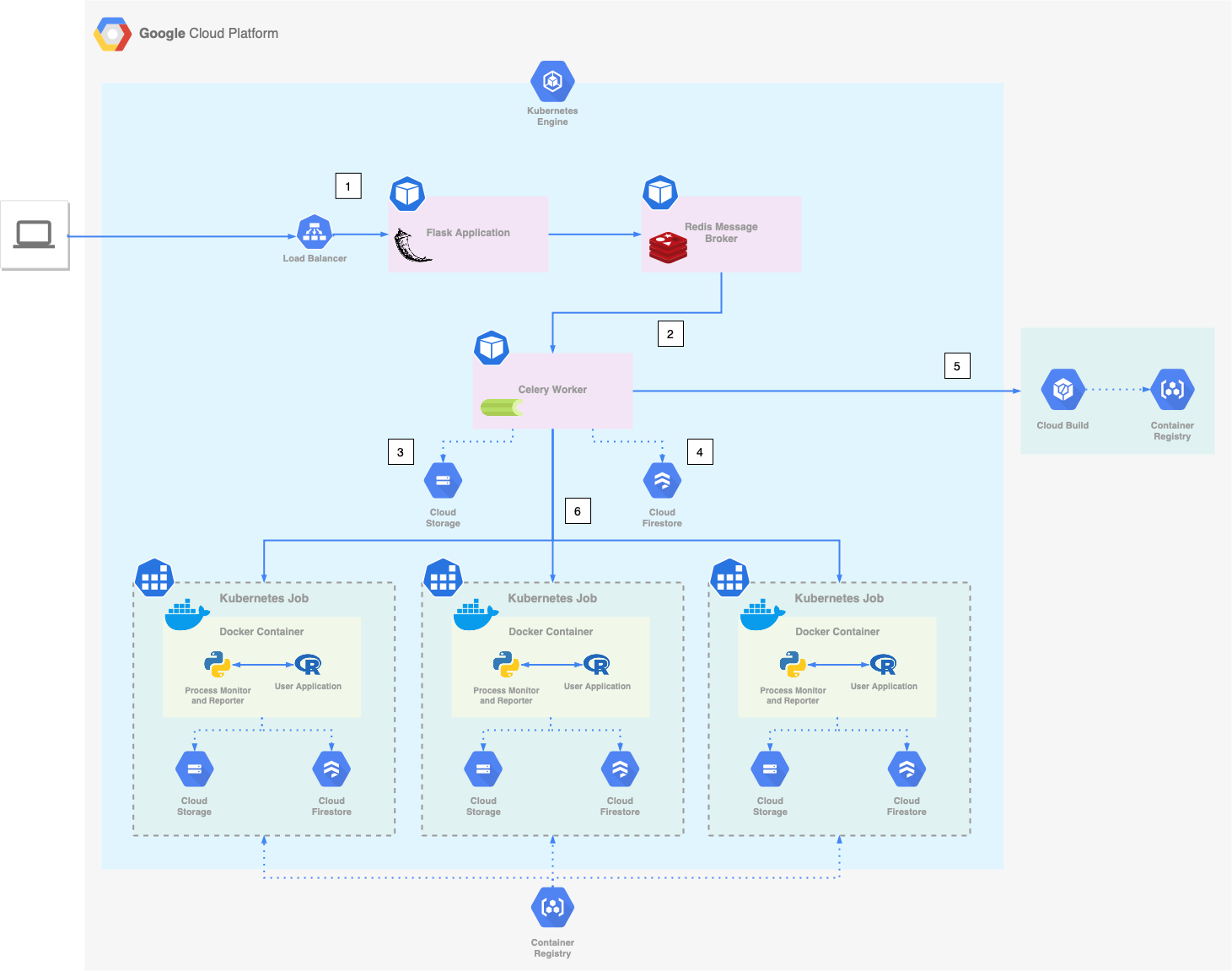Select the "Celery Worker" label

click(x=552, y=390)
